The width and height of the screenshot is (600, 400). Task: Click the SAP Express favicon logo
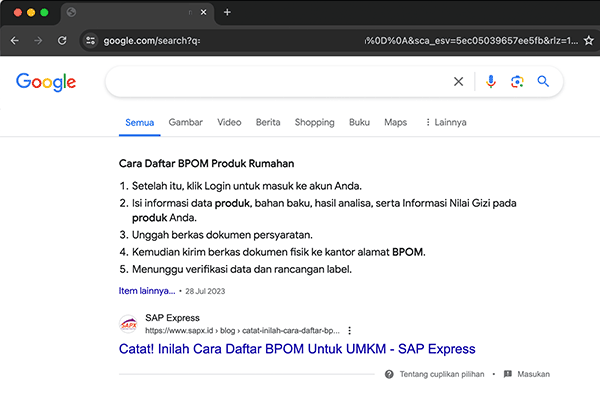pyautogui.click(x=128, y=324)
